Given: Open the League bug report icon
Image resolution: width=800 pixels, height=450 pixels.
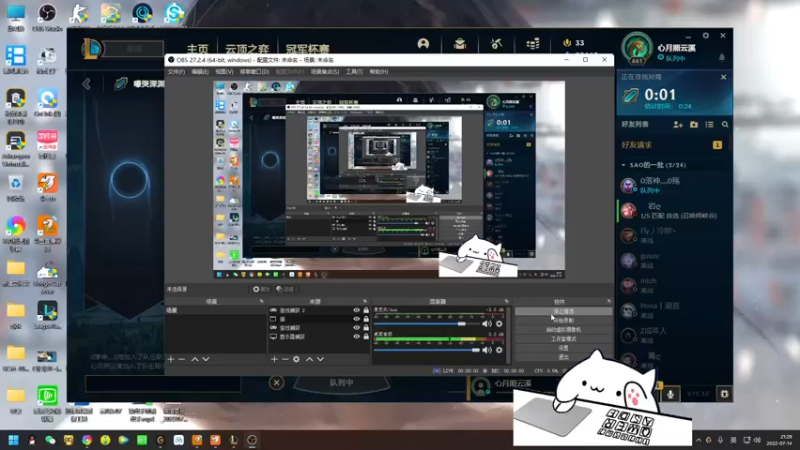Looking at the screenshot, I should point(724,394).
